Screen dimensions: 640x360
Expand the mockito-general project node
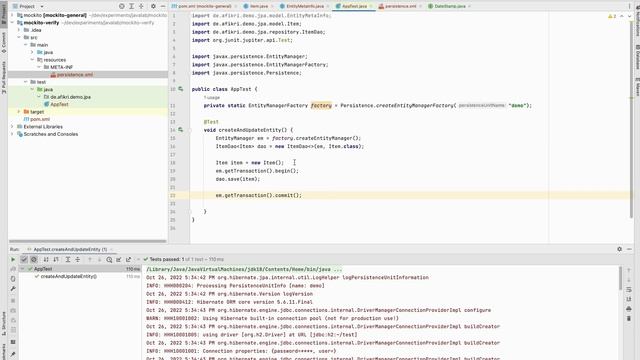(12, 15)
